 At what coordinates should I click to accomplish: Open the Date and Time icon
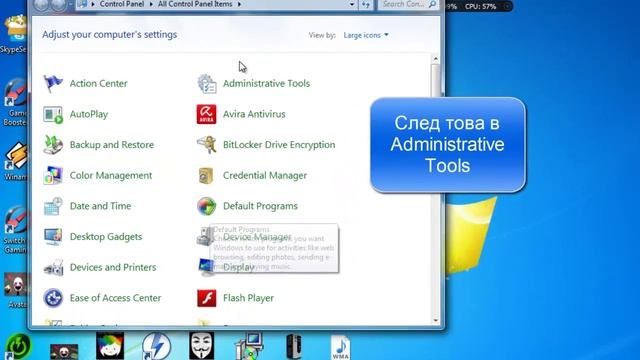(x=53, y=206)
